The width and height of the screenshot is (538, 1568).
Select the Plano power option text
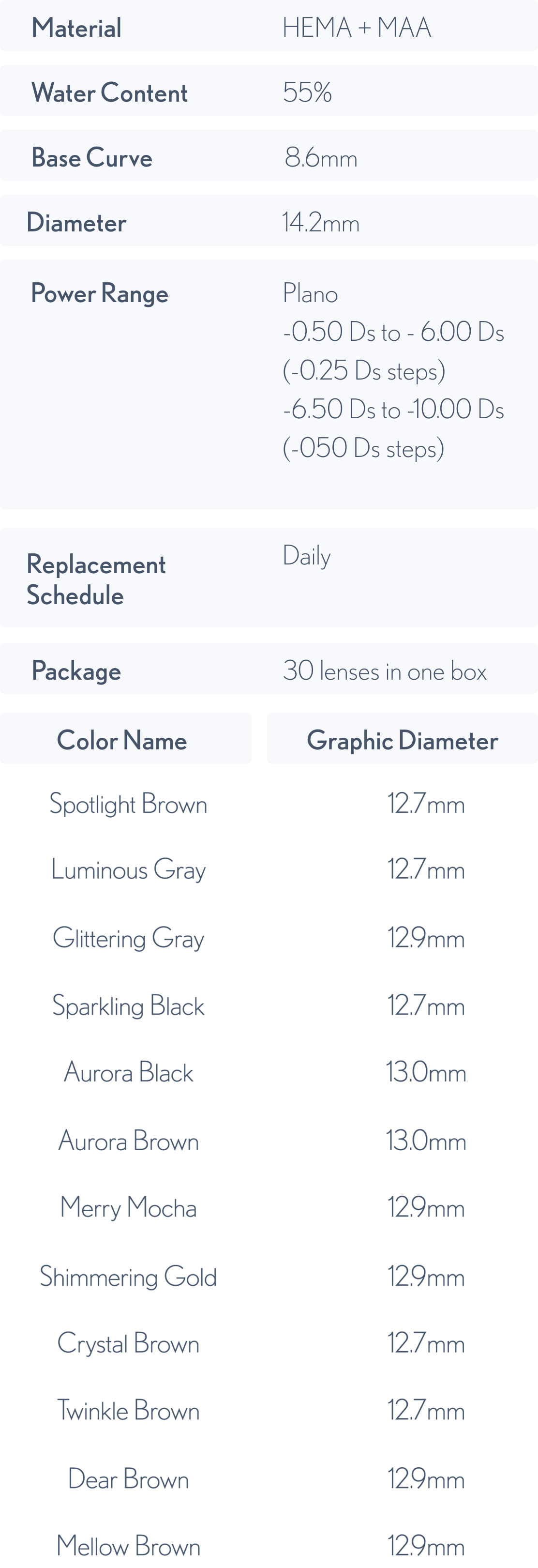click(311, 294)
